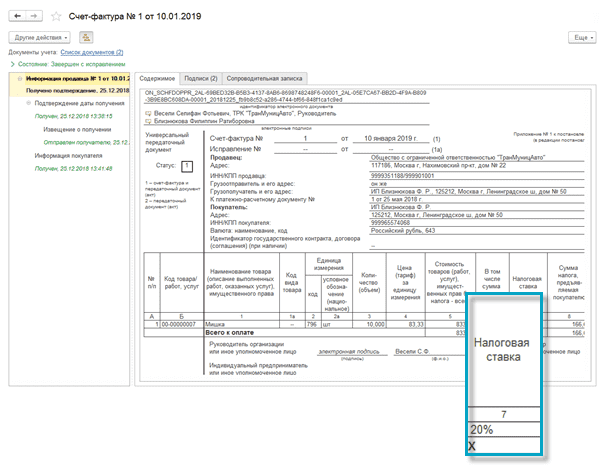
Task: Click seller address 117186, Москва г, Нахимовский пр-кт
Action: (x=438, y=165)
